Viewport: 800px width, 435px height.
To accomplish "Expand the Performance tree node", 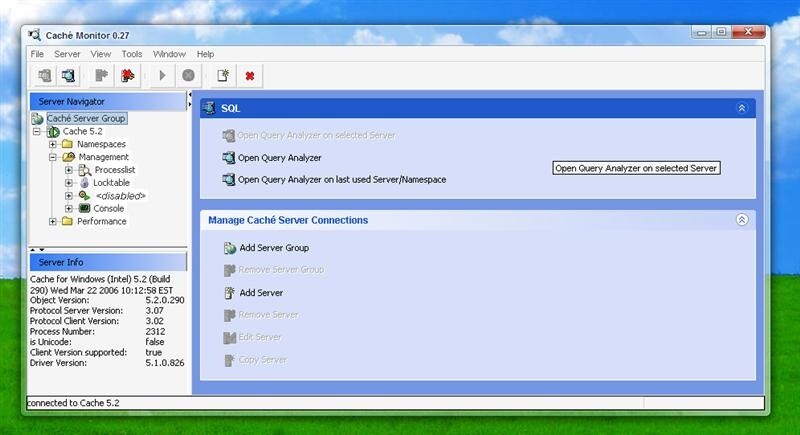I will click(x=53, y=221).
